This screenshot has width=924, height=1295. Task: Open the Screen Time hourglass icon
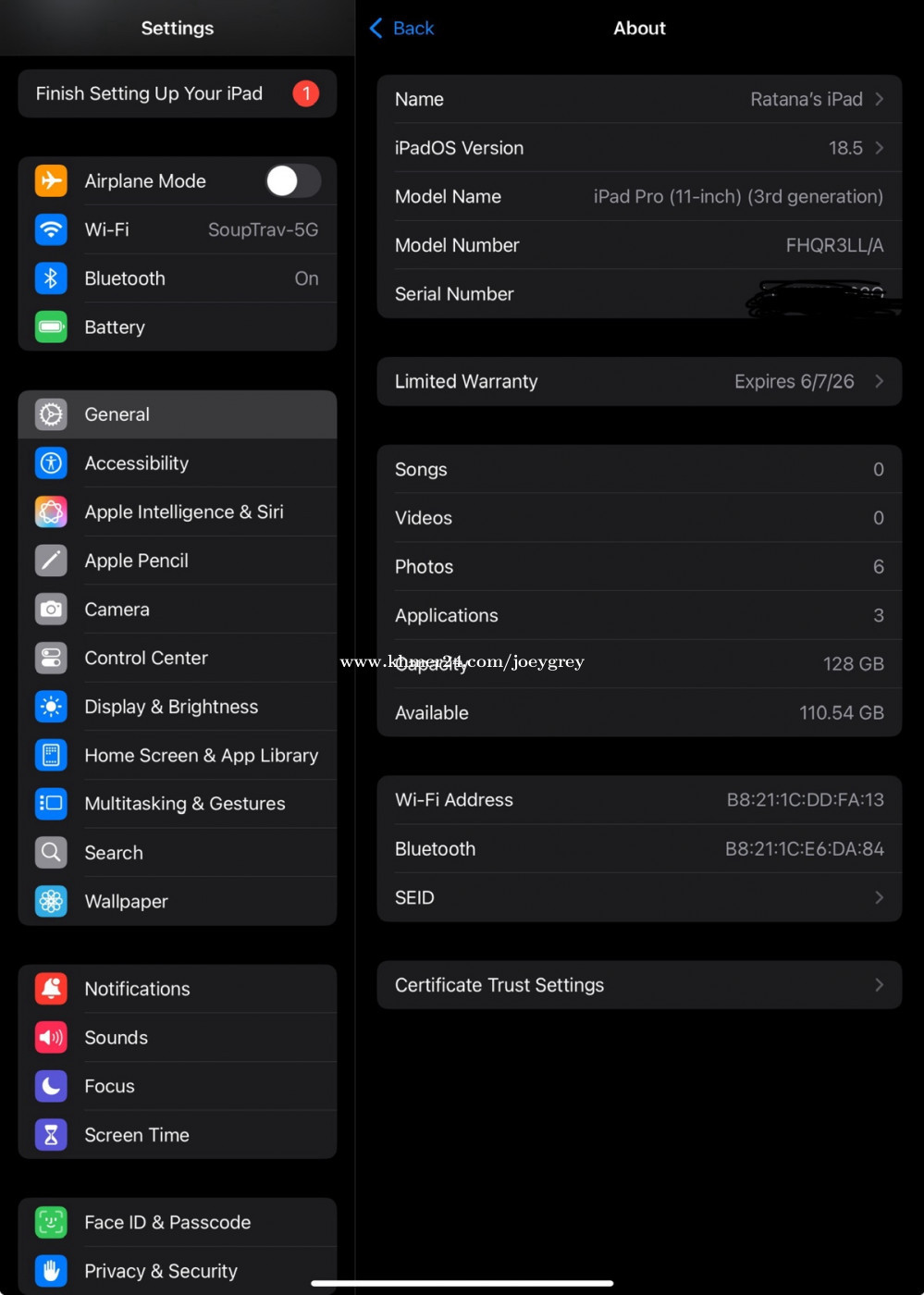(51, 1135)
